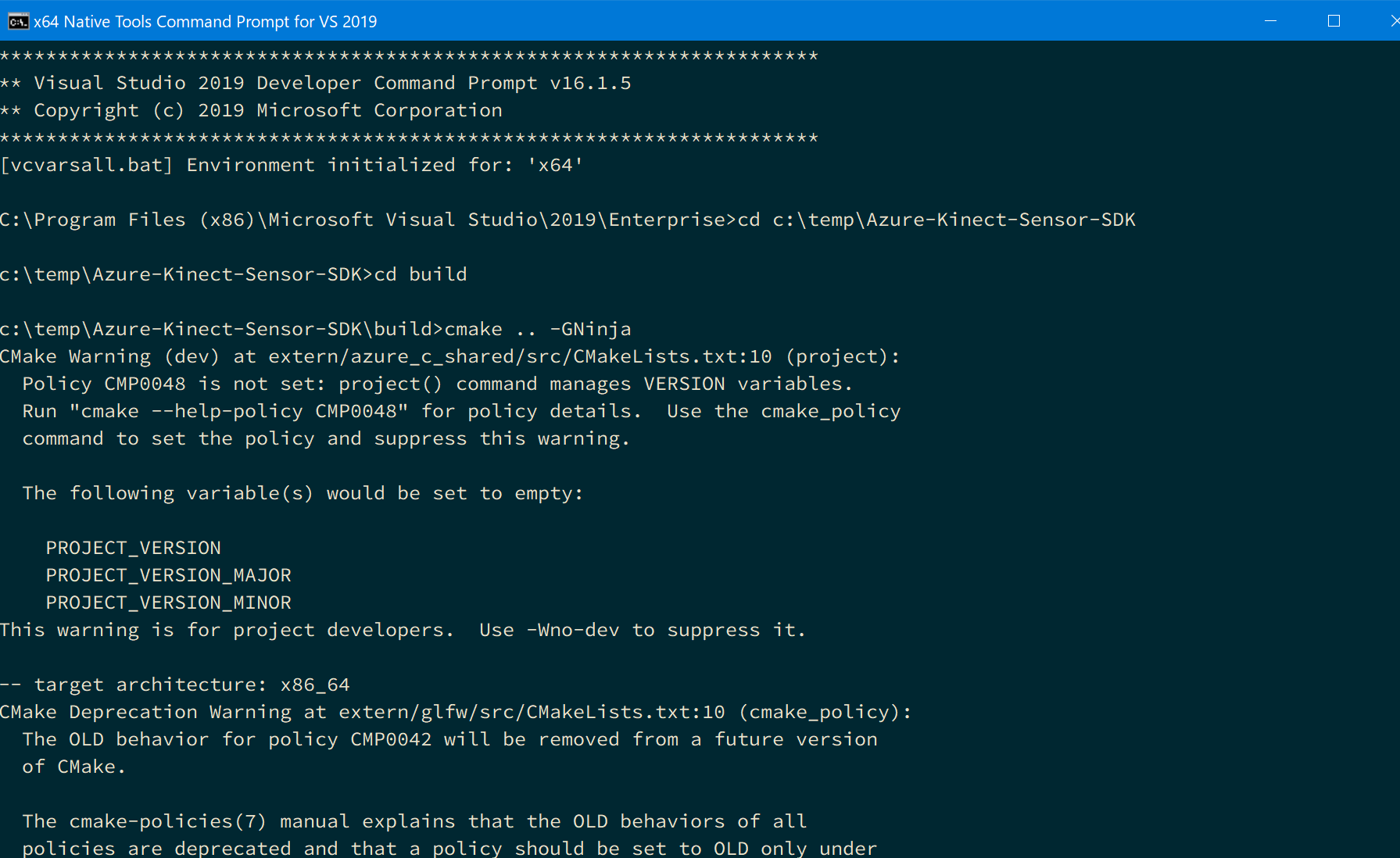Minimize the command prompt window
This screenshot has width=1400, height=858.
[1270, 21]
